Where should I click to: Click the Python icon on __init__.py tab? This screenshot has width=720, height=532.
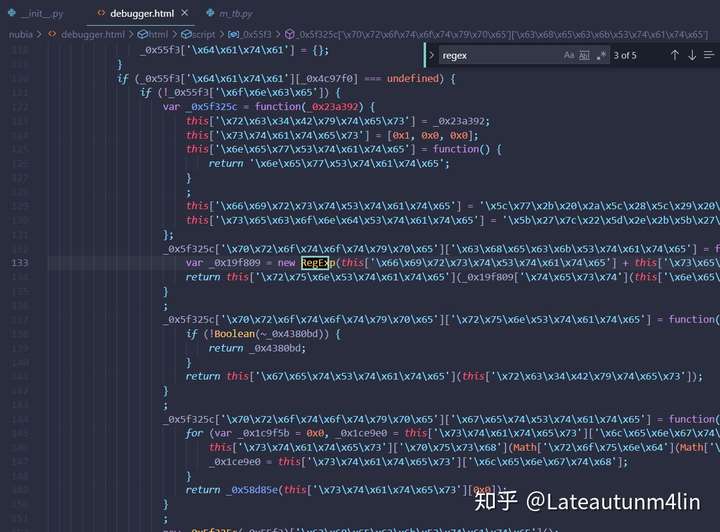point(12,13)
